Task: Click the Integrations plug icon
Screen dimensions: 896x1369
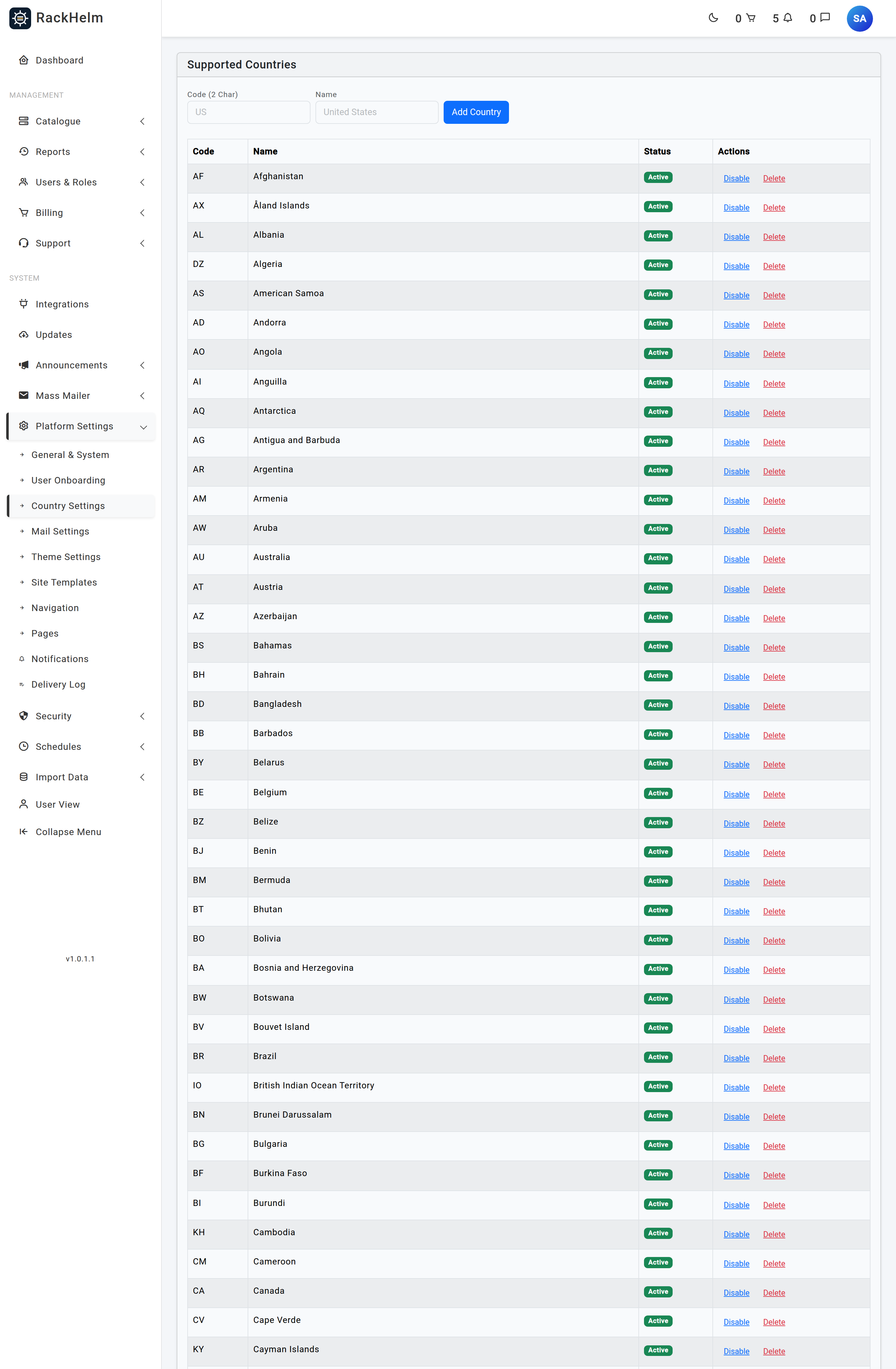Action: pyautogui.click(x=24, y=304)
